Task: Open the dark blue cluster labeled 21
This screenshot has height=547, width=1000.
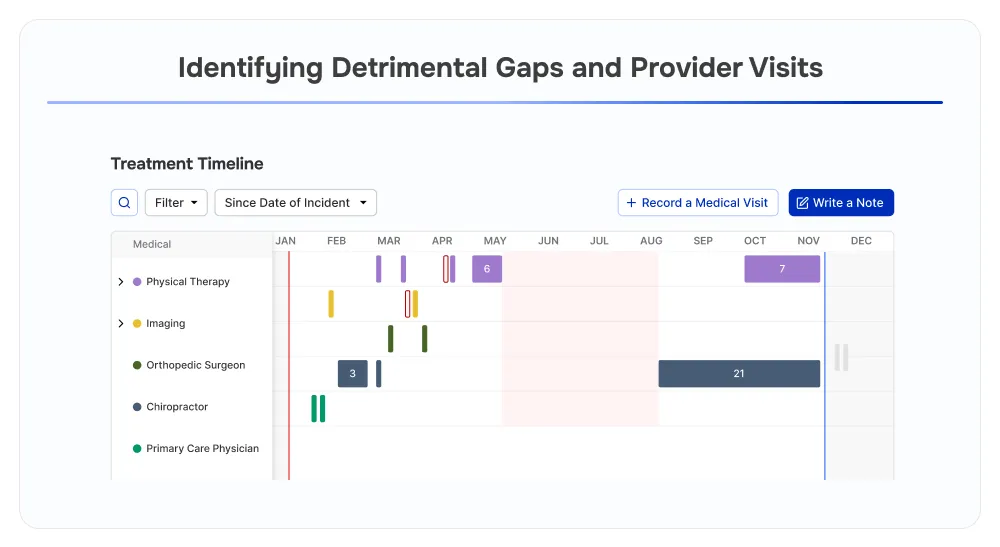Action: click(739, 374)
